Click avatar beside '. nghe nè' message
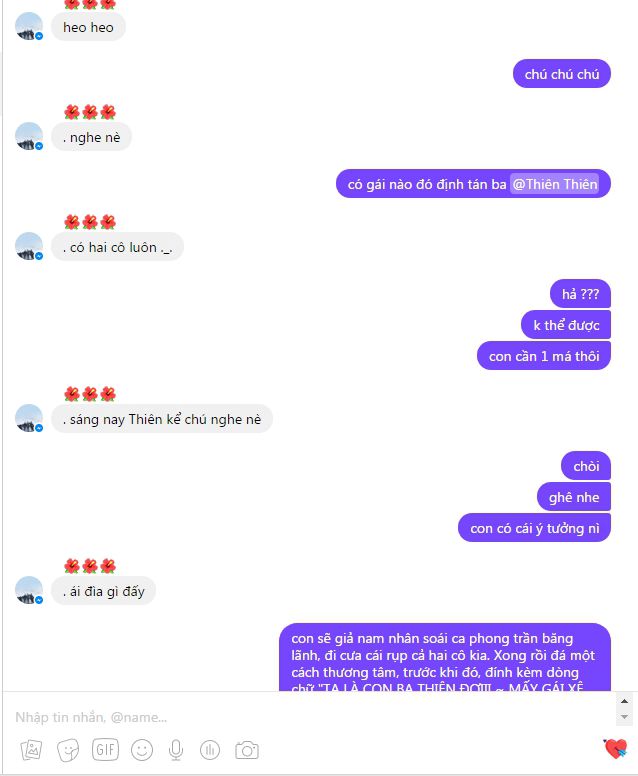The height and width of the screenshot is (776, 638). (29, 136)
